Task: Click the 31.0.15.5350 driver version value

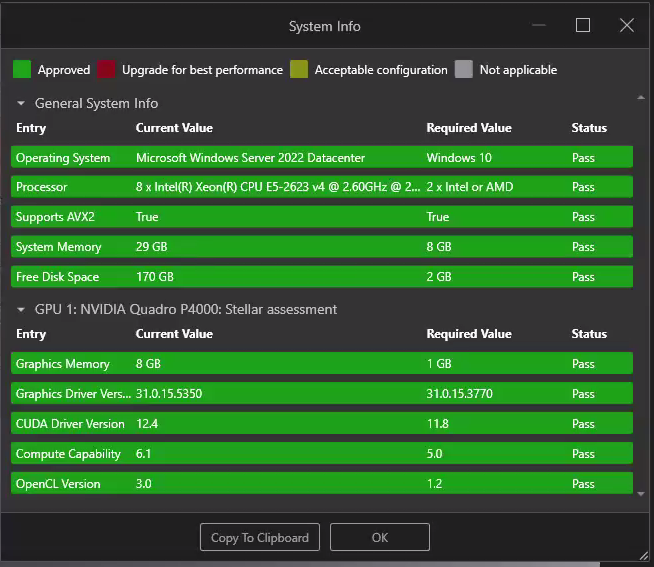Action: click(169, 394)
